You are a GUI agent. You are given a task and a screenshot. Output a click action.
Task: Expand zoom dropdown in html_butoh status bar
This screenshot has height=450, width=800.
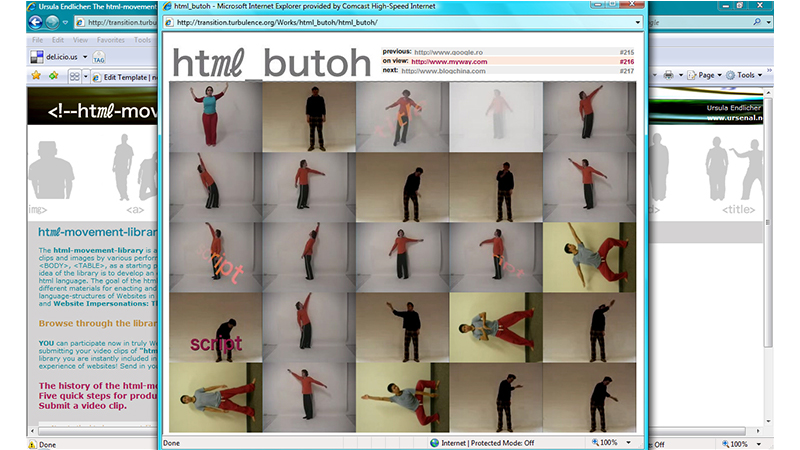point(629,443)
